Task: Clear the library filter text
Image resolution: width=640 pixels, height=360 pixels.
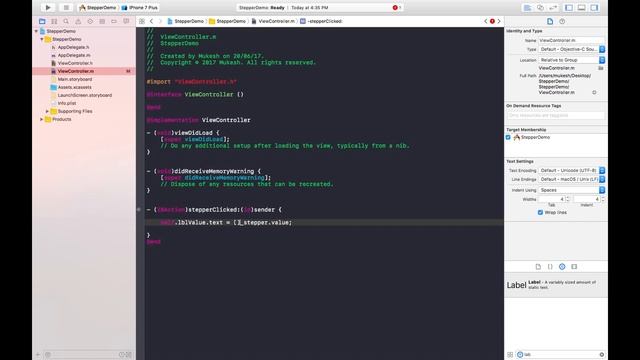Action: click(x=602, y=355)
